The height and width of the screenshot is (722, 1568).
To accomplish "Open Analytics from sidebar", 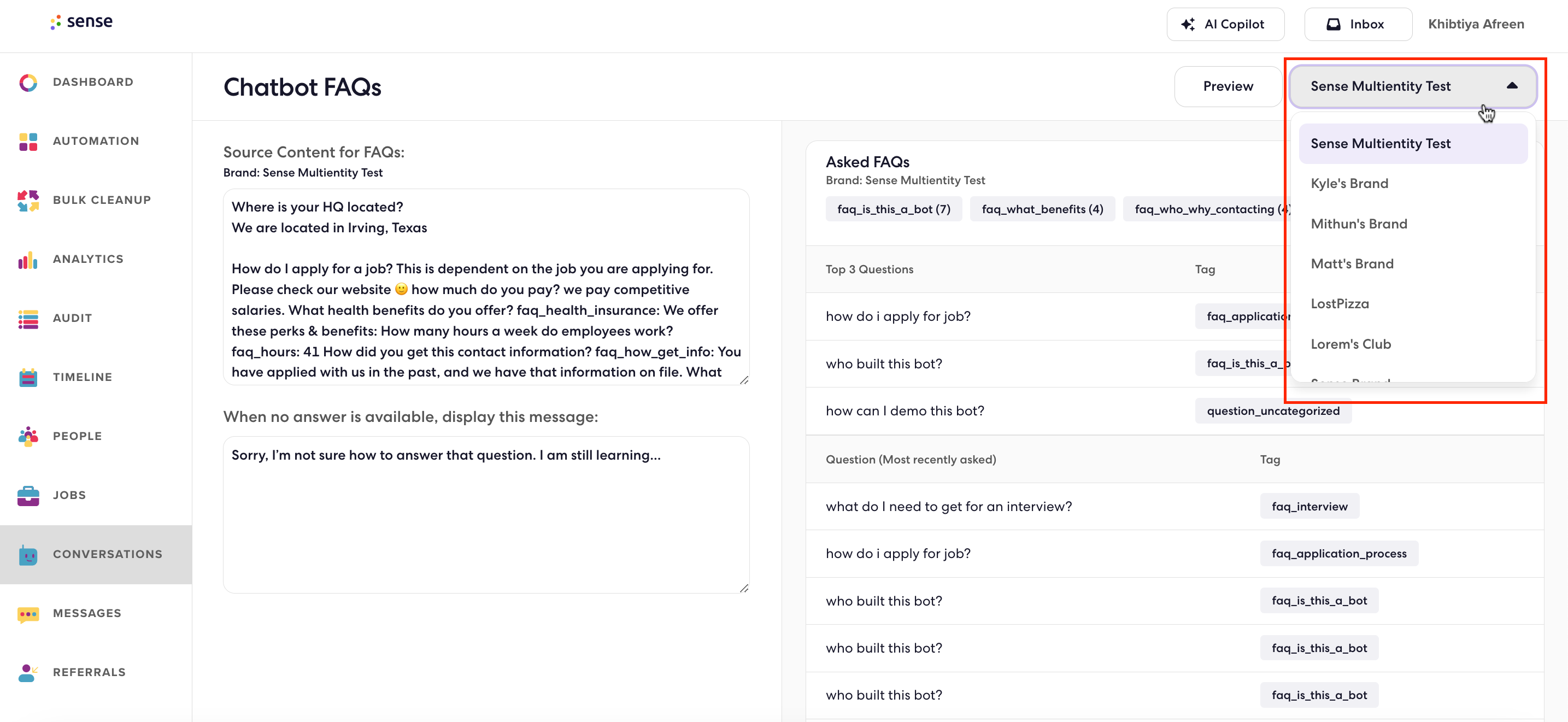I will tap(96, 259).
